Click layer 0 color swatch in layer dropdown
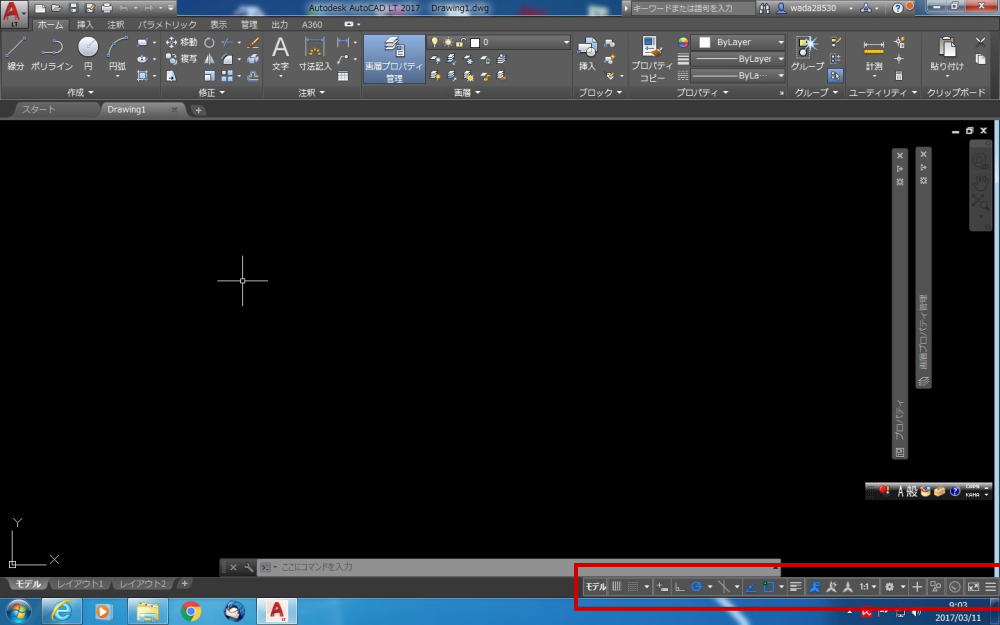The height and width of the screenshot is (625, 1000). coord(474,43)
